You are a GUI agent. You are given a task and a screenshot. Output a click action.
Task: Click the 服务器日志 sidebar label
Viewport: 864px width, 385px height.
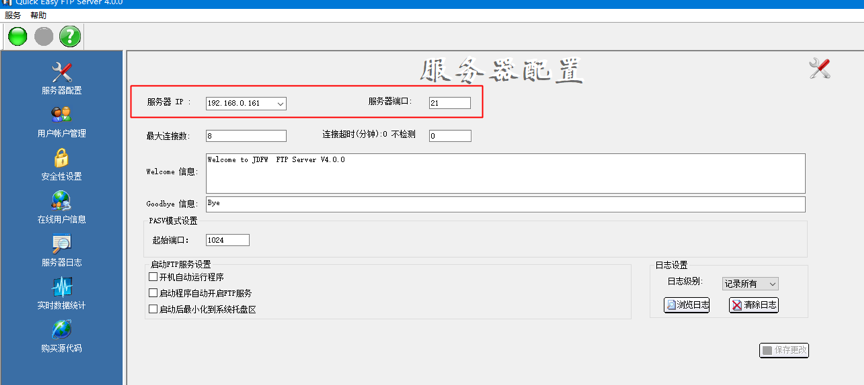(x=62, y=262)
